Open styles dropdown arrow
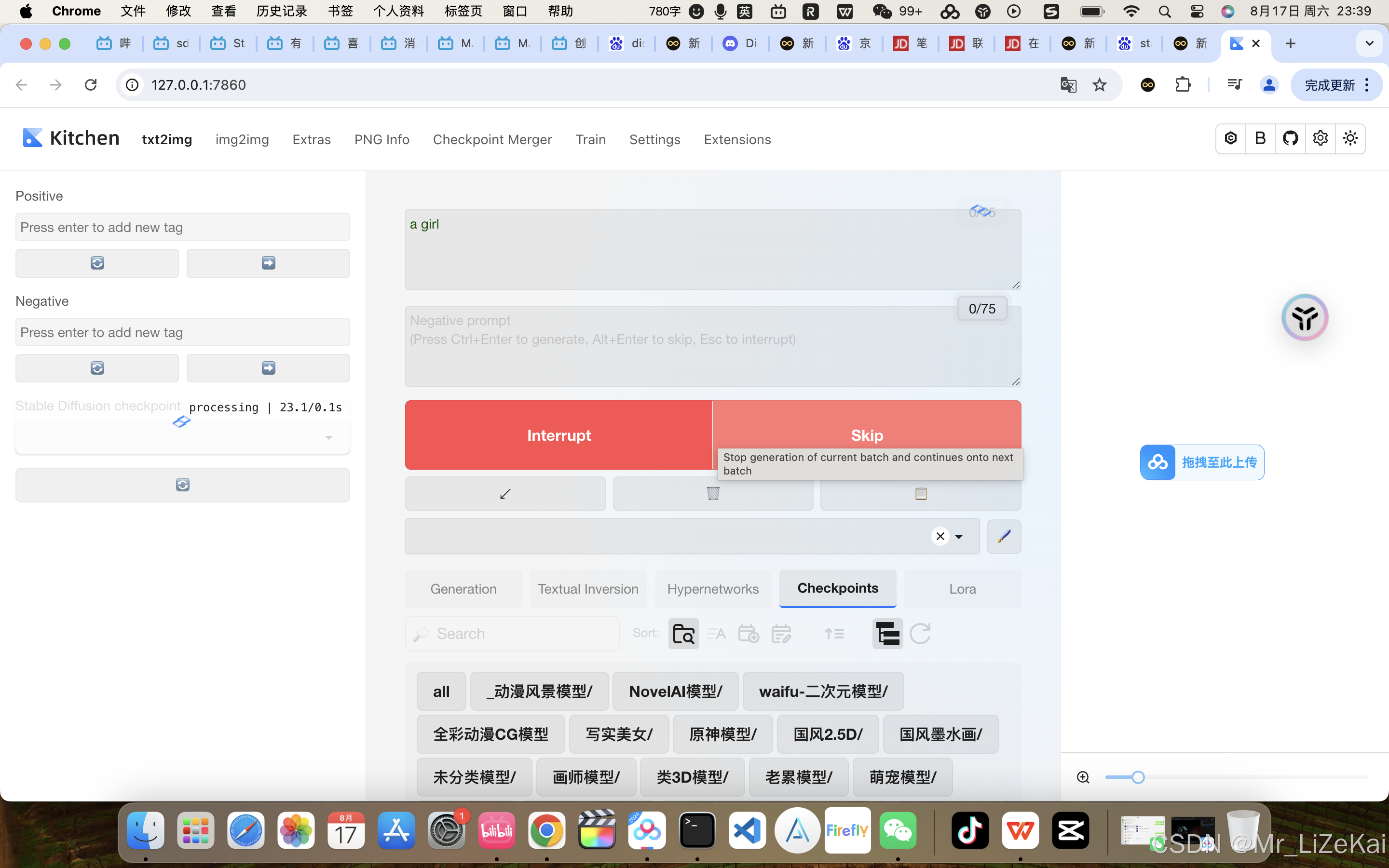This screenshot has height=868, width=1389. pos(958,537)
